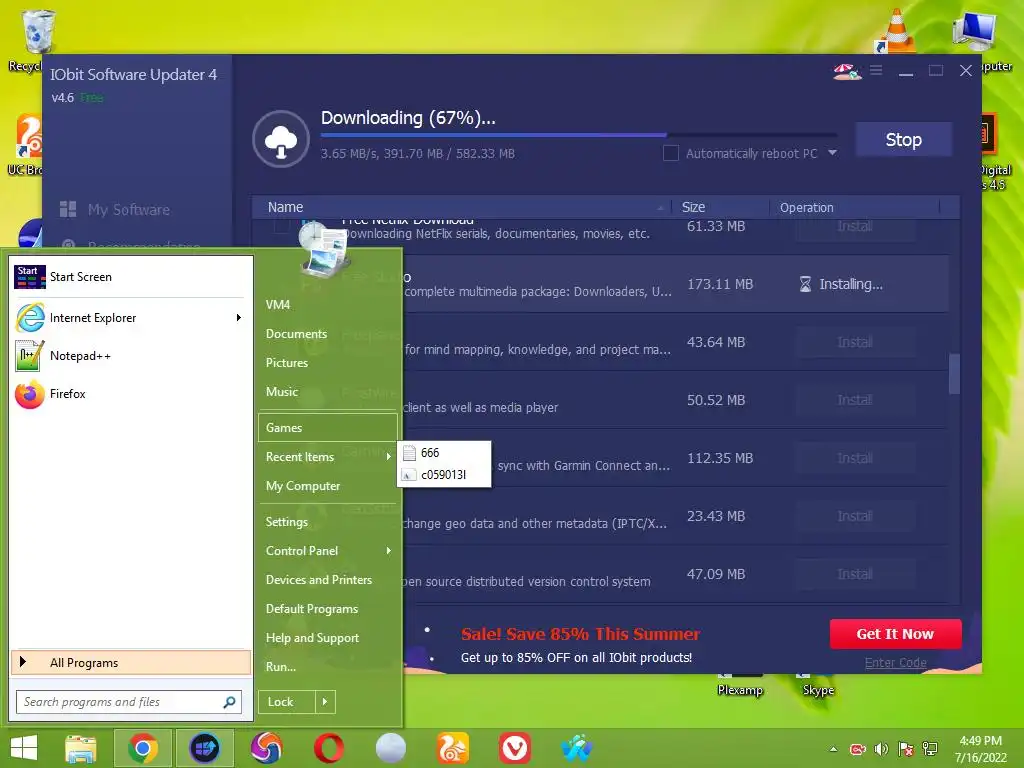Image resolution: width=1024 pixels, height=768 pixels.
Task: Open the colorful swirl browser taskbar icon
Action: 266,748
